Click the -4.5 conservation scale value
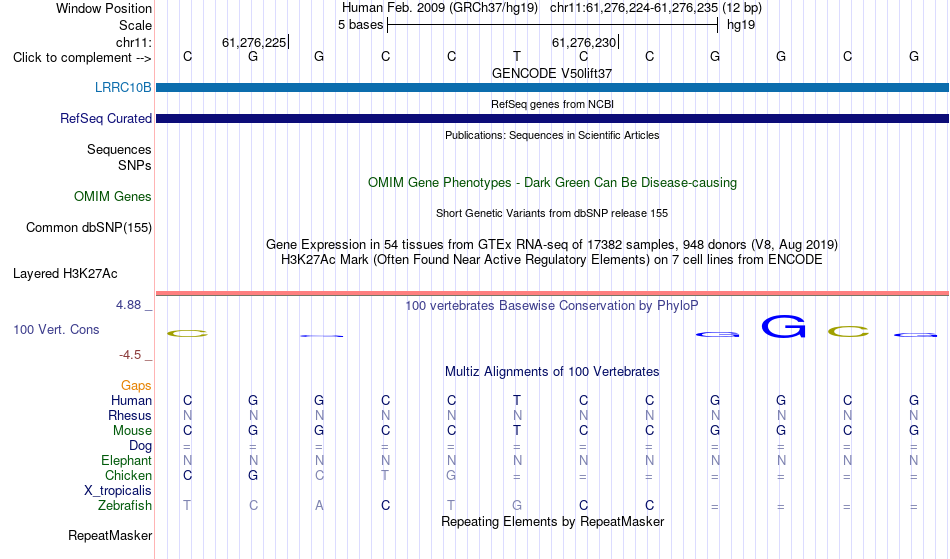Image resolution: width=950 pixels, height=559 pixels. tap(130, 354)
